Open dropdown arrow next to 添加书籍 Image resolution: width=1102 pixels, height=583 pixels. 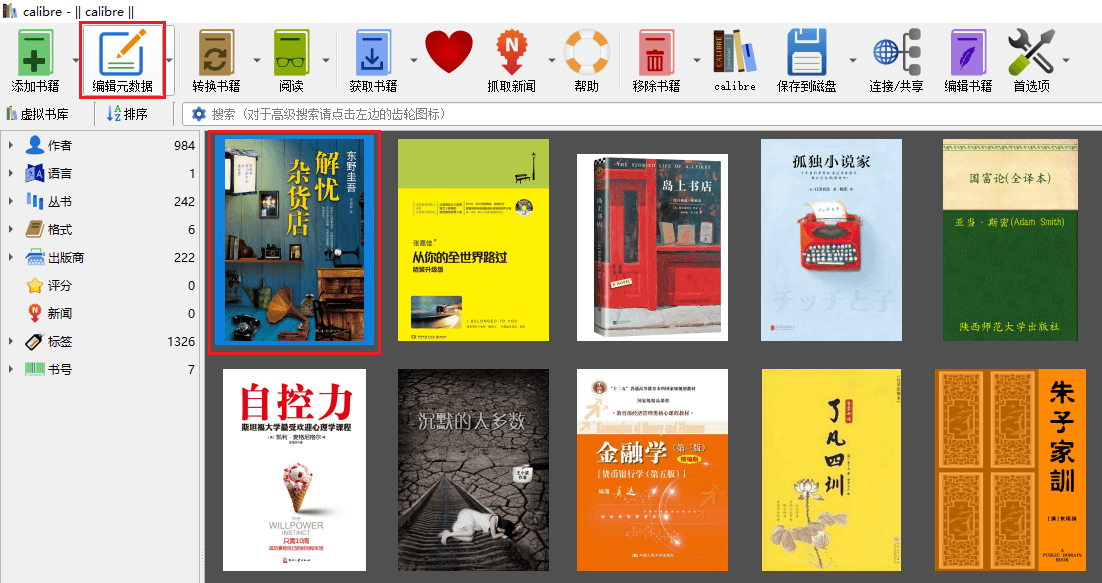click(75, 60)
